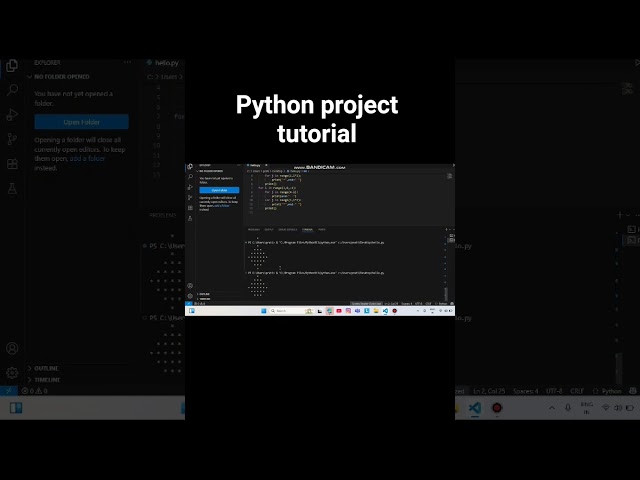Click 'UTF-8' encoding in background status bar
The image size is (640, 480).
coord(554,391)
